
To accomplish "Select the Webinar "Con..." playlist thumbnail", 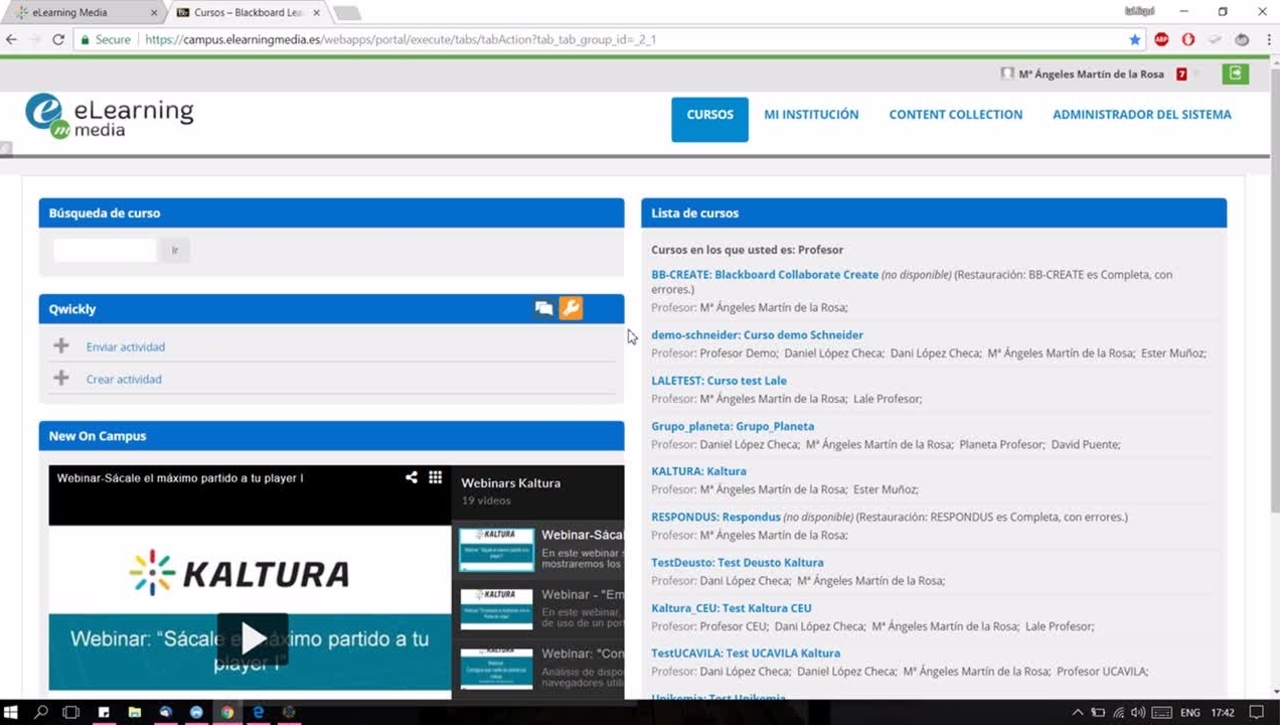I will click(x=496, y=668).
